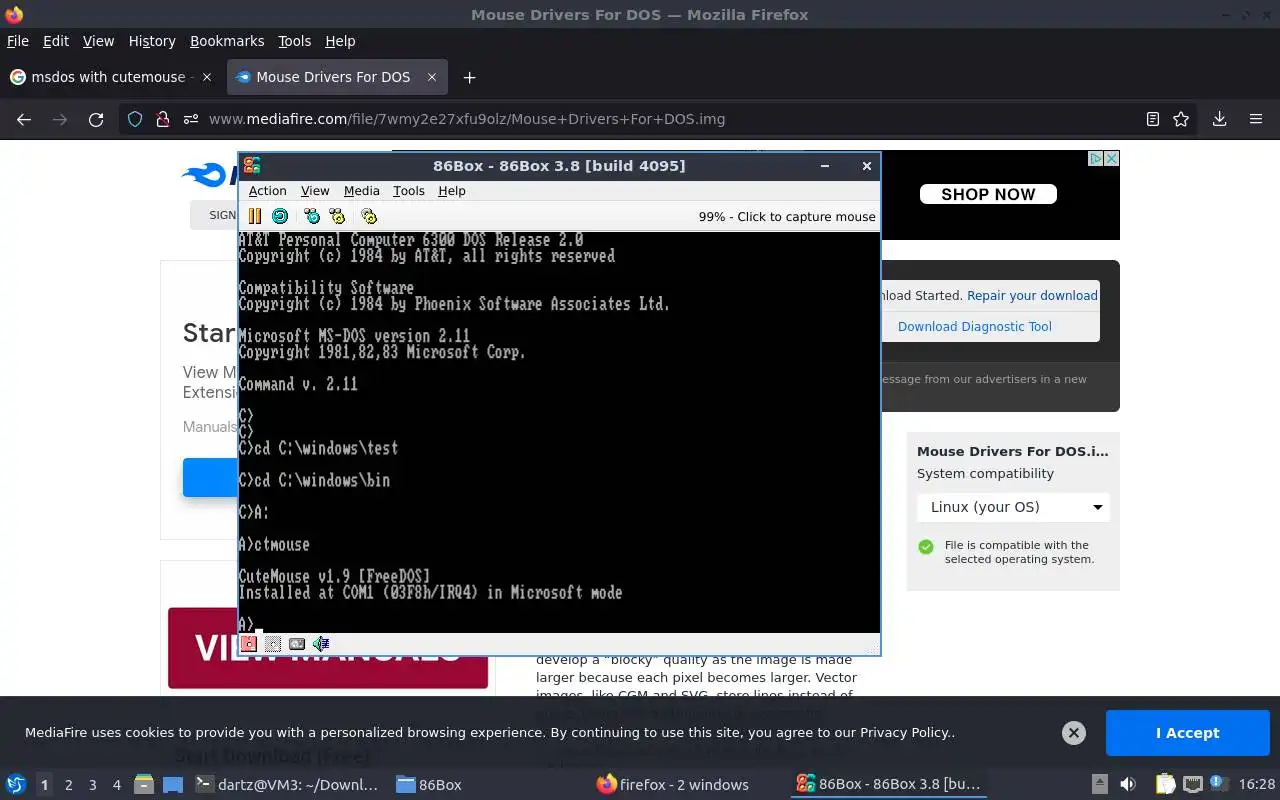The width and height of the screenshot is (1280, 800).
Task: Open the Linux (your OS) dropdown
Action: click(1013, 507)
